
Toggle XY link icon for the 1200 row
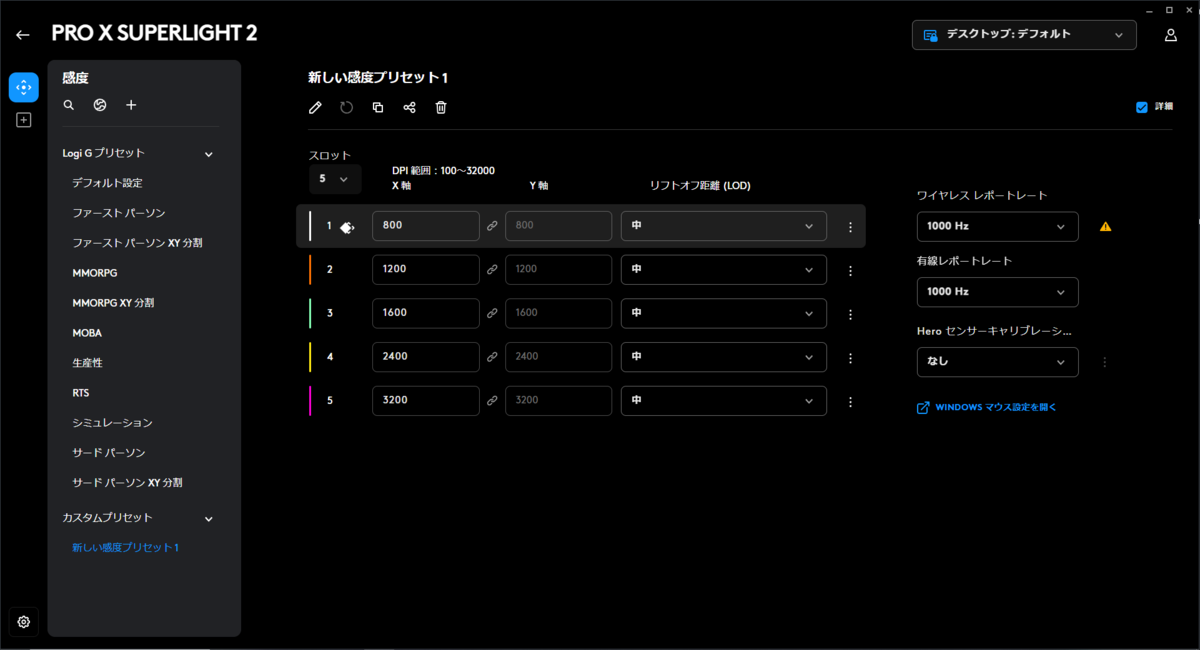pyautogui.click(x=492, y=270)
